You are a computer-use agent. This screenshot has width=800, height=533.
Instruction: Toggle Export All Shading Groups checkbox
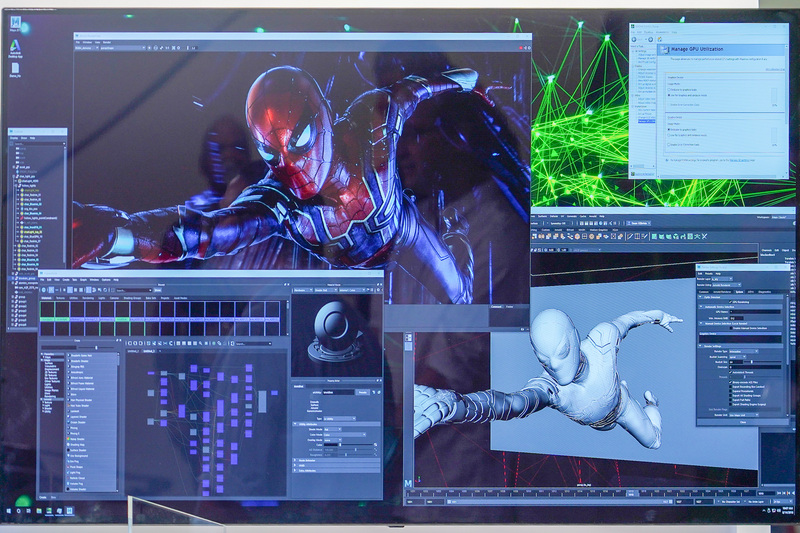(731, 395)
